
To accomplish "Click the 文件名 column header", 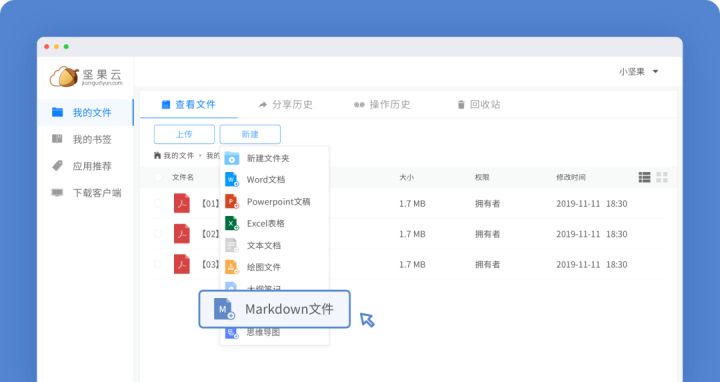I will point(183,177).
